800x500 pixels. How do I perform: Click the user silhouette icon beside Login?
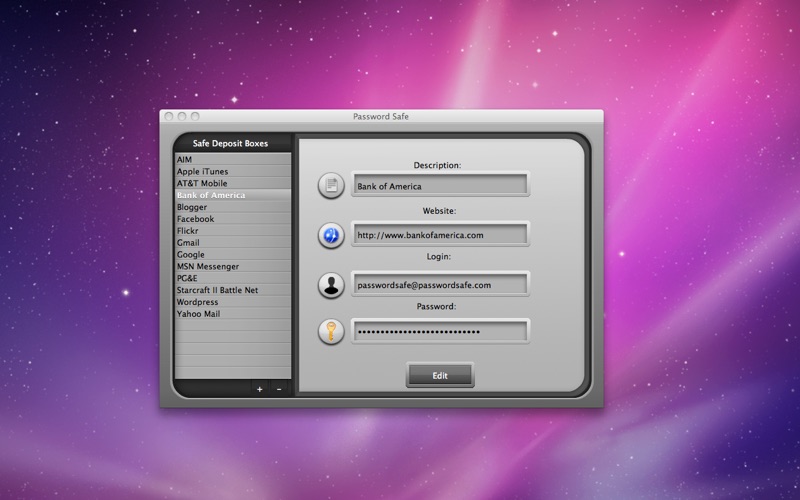[x=331, y=284]
